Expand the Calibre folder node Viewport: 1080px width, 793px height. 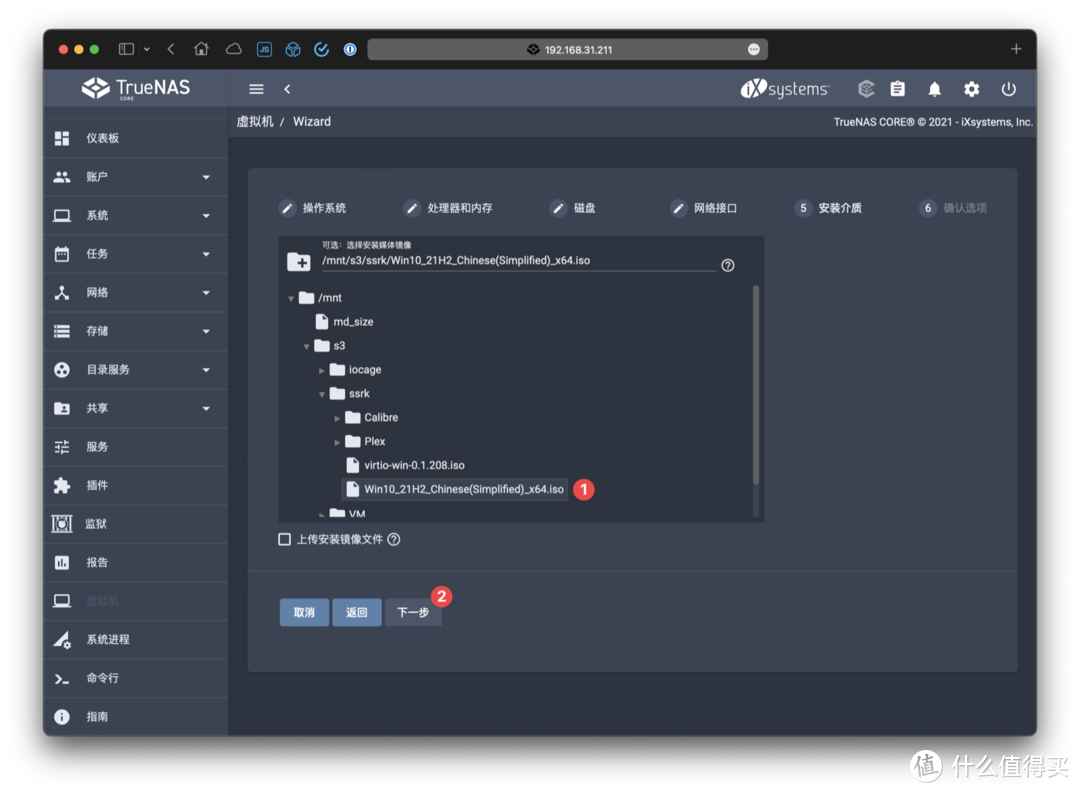tap(337, 418)
